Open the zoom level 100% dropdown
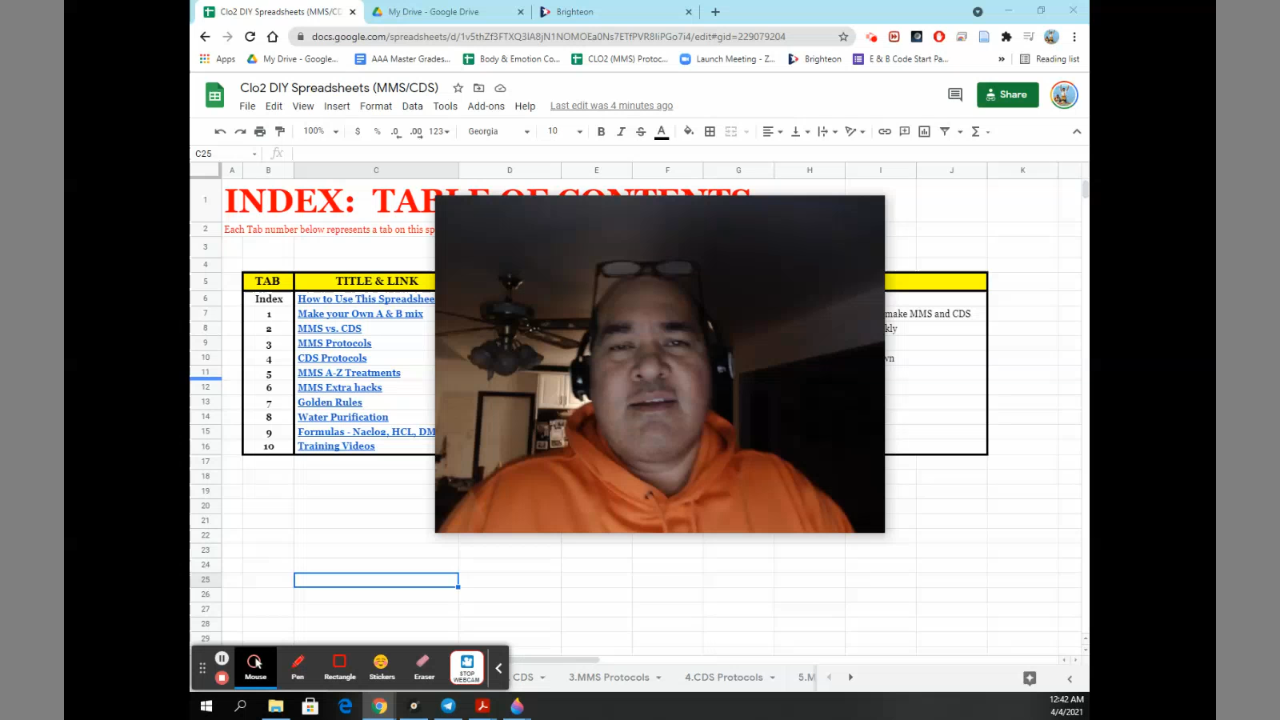 [321, 132]
